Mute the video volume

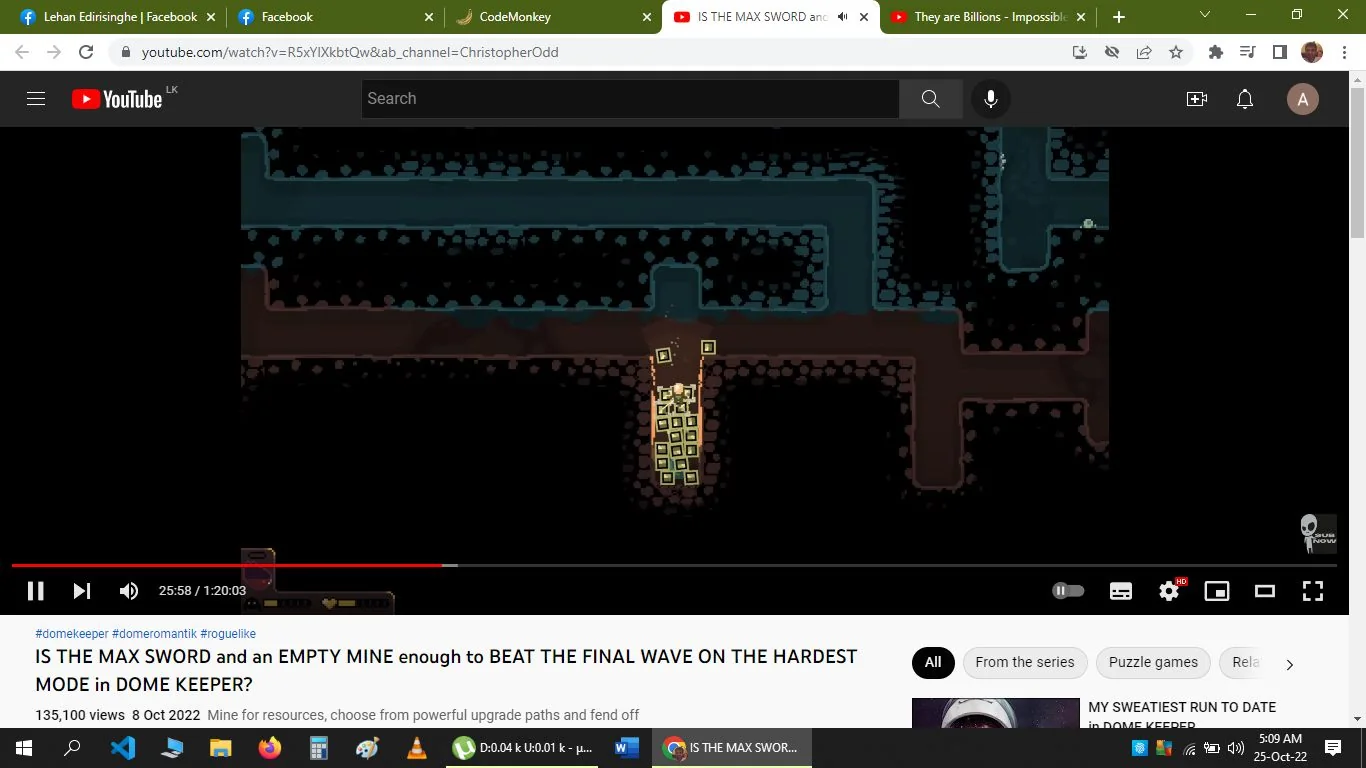129,591
